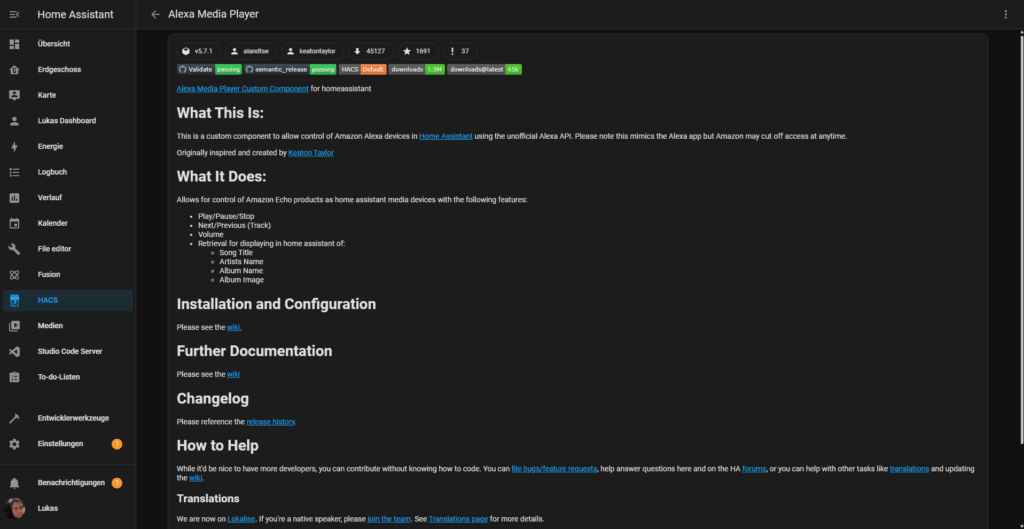Image resolution: width=1024 pixels, height=529 pixels.
Task: Click the downloads 1.9M badge
Action: tap(417, 69)
